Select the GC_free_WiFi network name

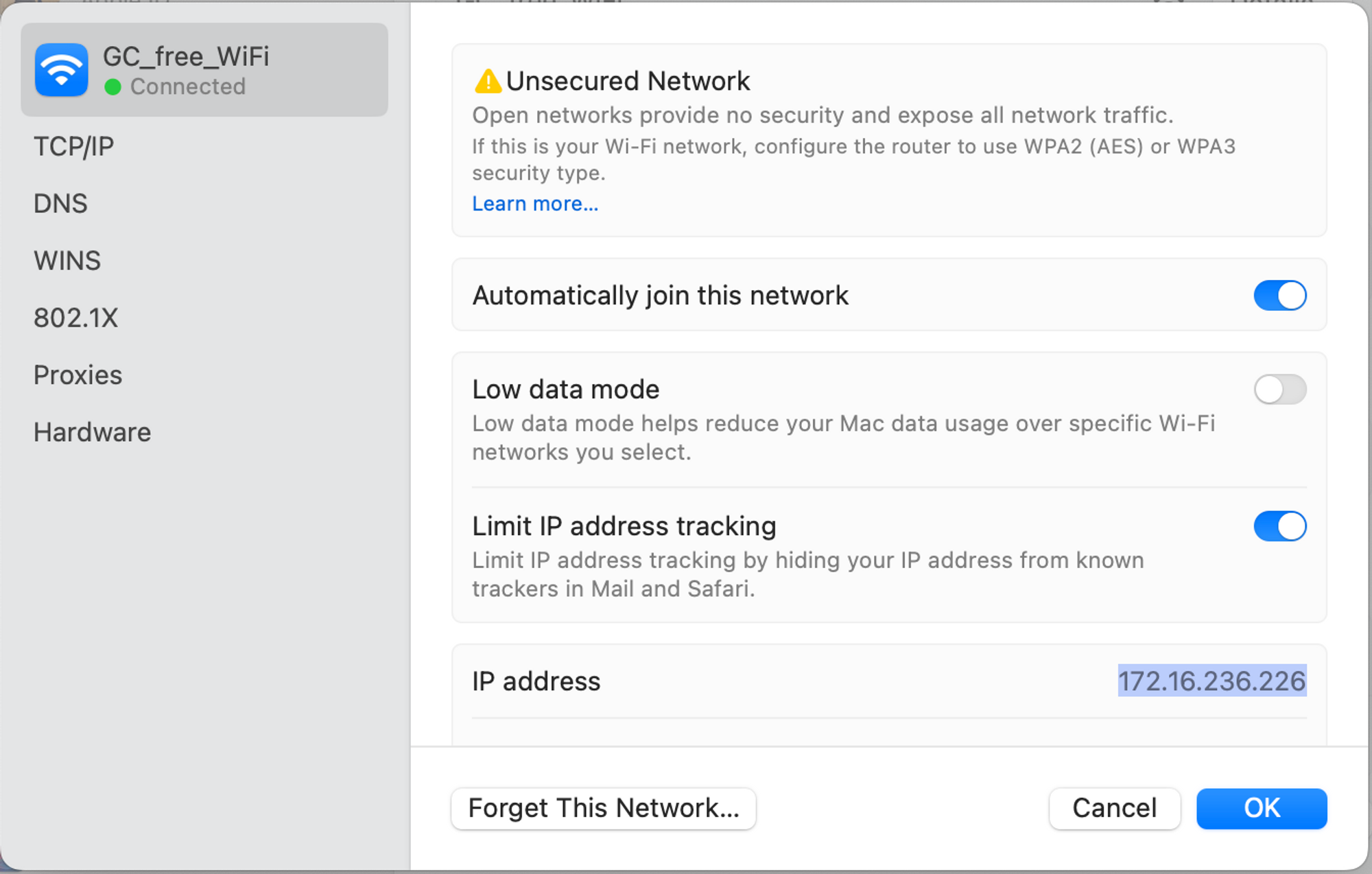tap(186, 56)
